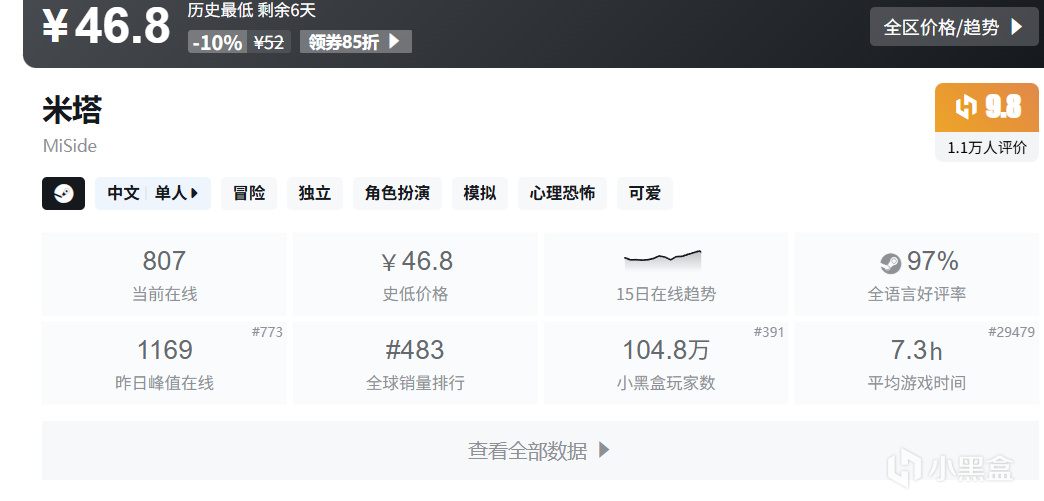
Task: Select the 心理恐怖 tag
Action: coord(562,194)
